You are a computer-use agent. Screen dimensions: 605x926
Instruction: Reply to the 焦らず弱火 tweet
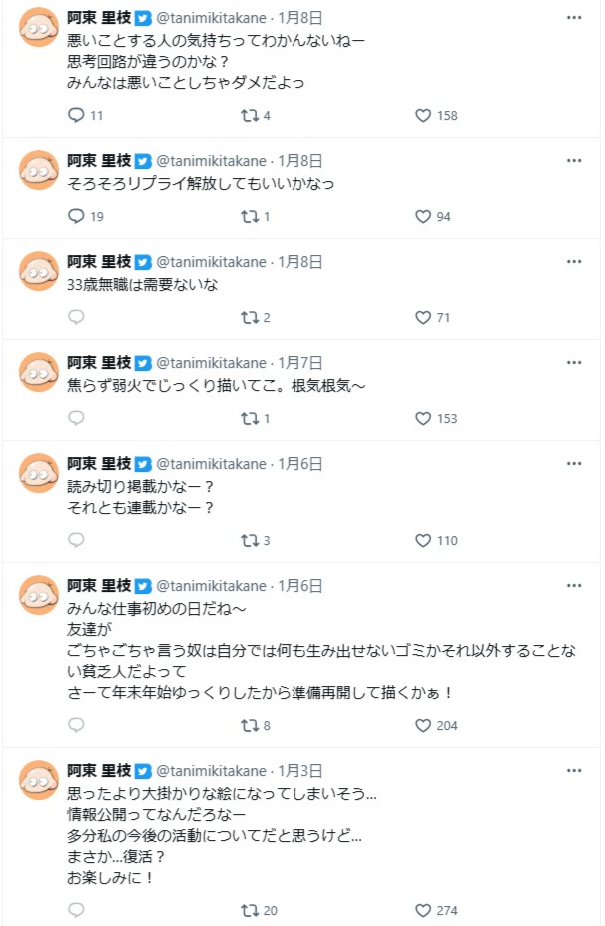pyautogui.click(x=76, y=419)
